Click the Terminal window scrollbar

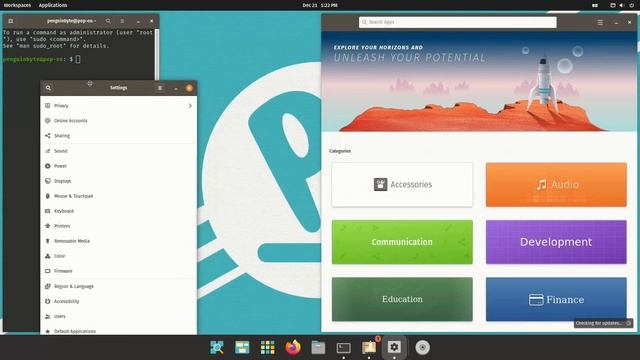click(157, 53)
